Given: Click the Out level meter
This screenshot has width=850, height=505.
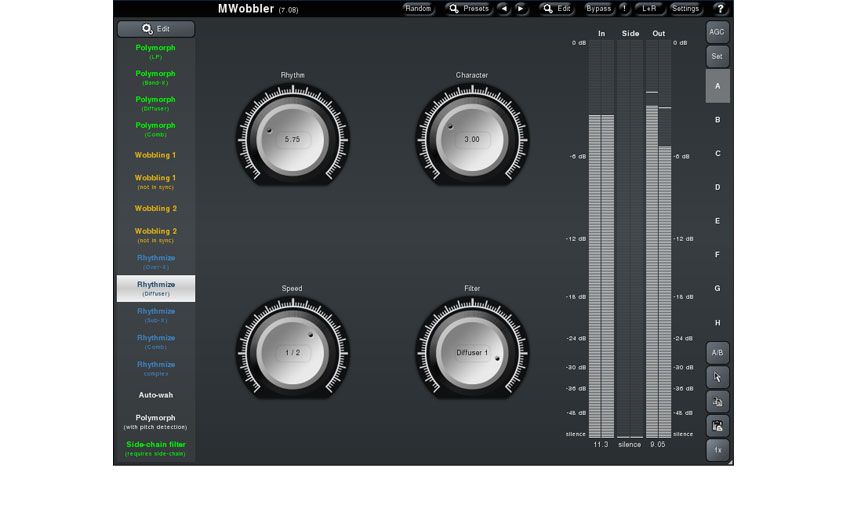Looking at the screenshot, I should pyautogui.click(x=658, y=239).
